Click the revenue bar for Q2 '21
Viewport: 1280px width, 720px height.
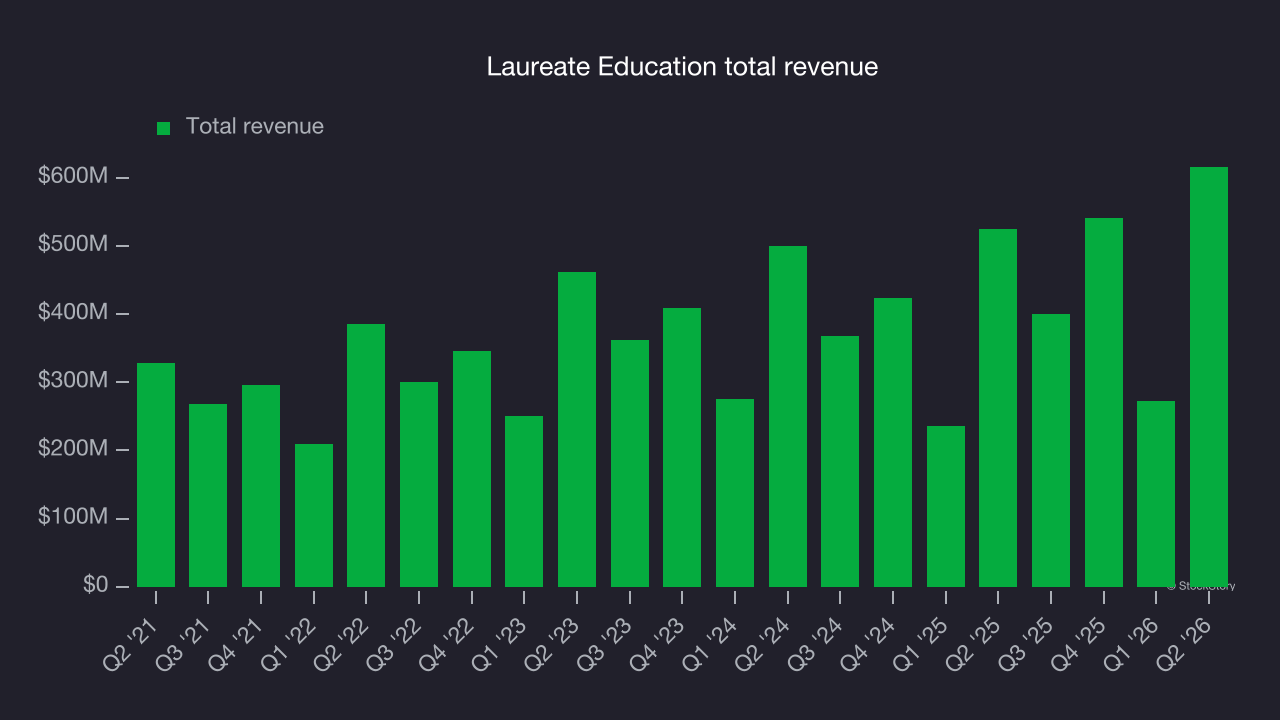(156, 475)
